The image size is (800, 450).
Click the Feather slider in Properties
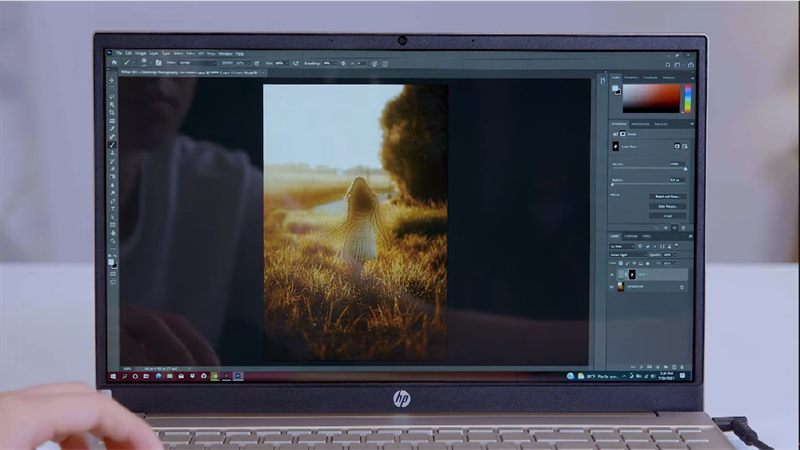point(649,184)
